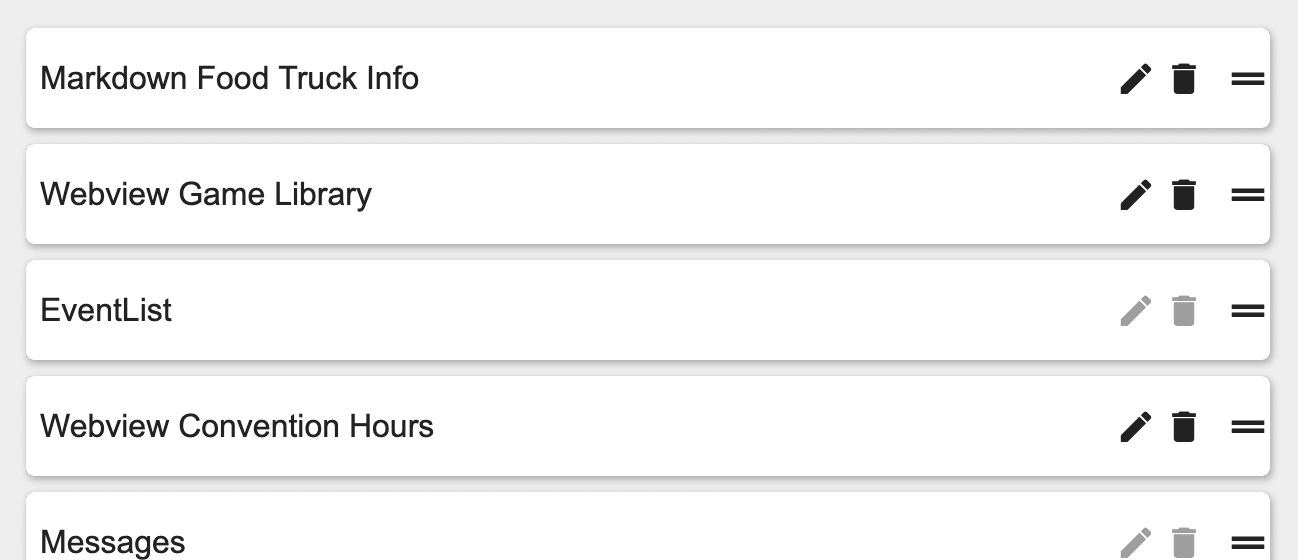Select the Messages list item

coord(113,542)
